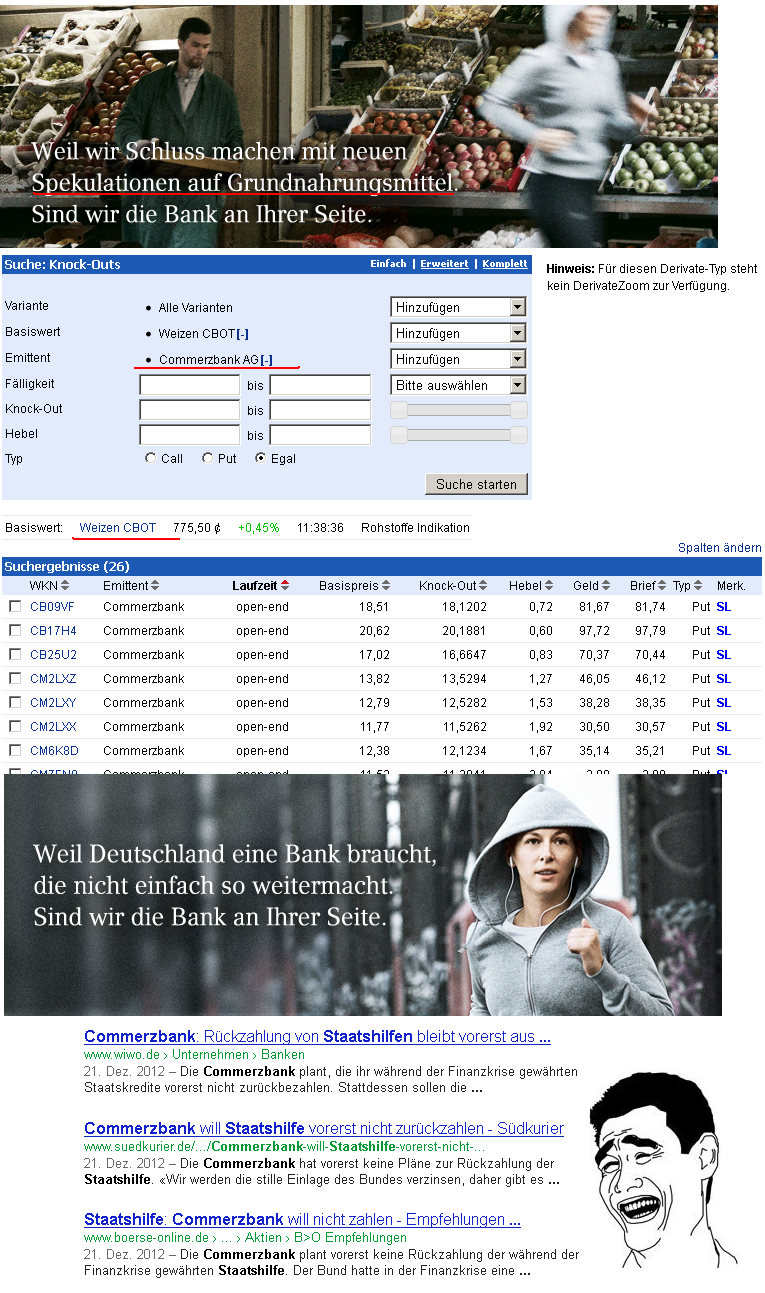Open the Weizen CBOT Basiswert link

[x=118, y=528]
